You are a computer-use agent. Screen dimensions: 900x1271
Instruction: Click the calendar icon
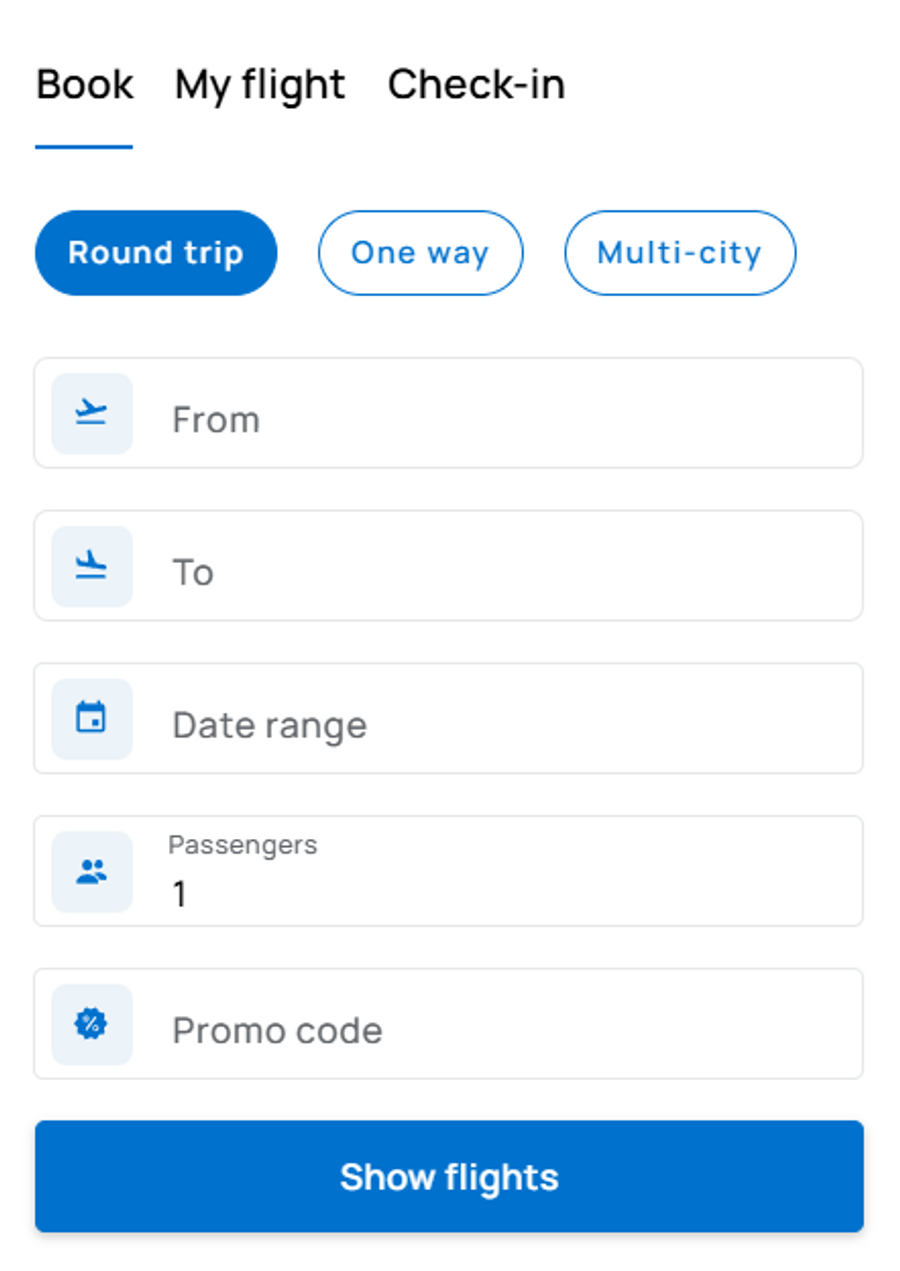(91, 718)
